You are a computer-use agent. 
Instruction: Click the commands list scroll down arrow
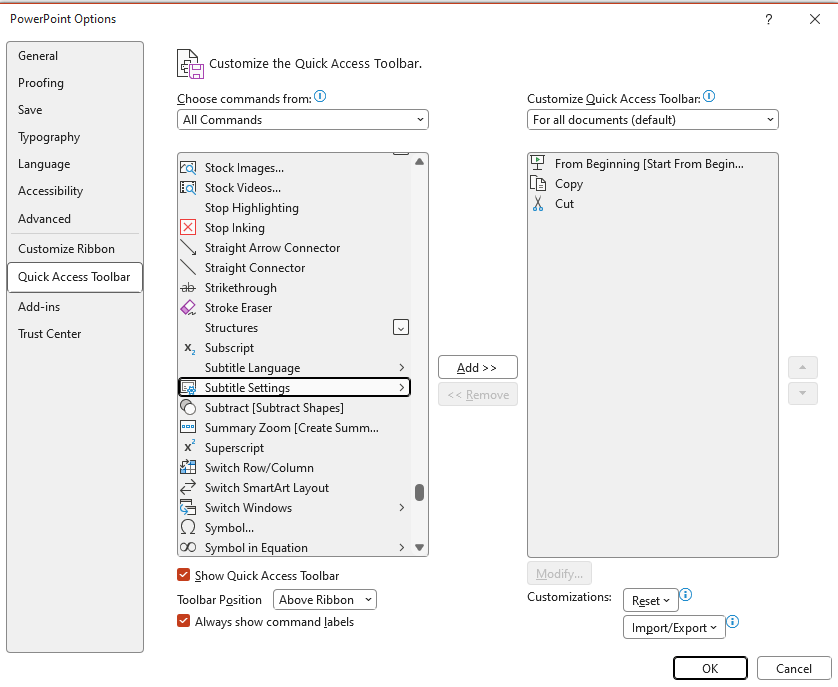click(420, 547)
